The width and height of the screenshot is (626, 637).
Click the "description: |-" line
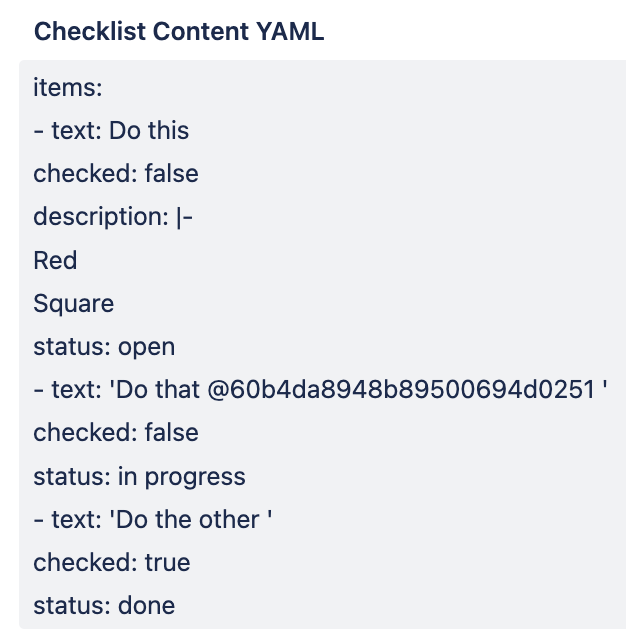(113, 217)
